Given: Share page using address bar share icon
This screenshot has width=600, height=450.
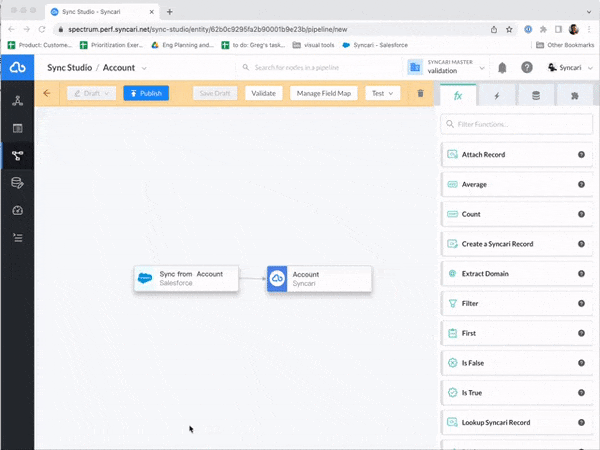Looking at the screenshot, I should tap(494, 29).
